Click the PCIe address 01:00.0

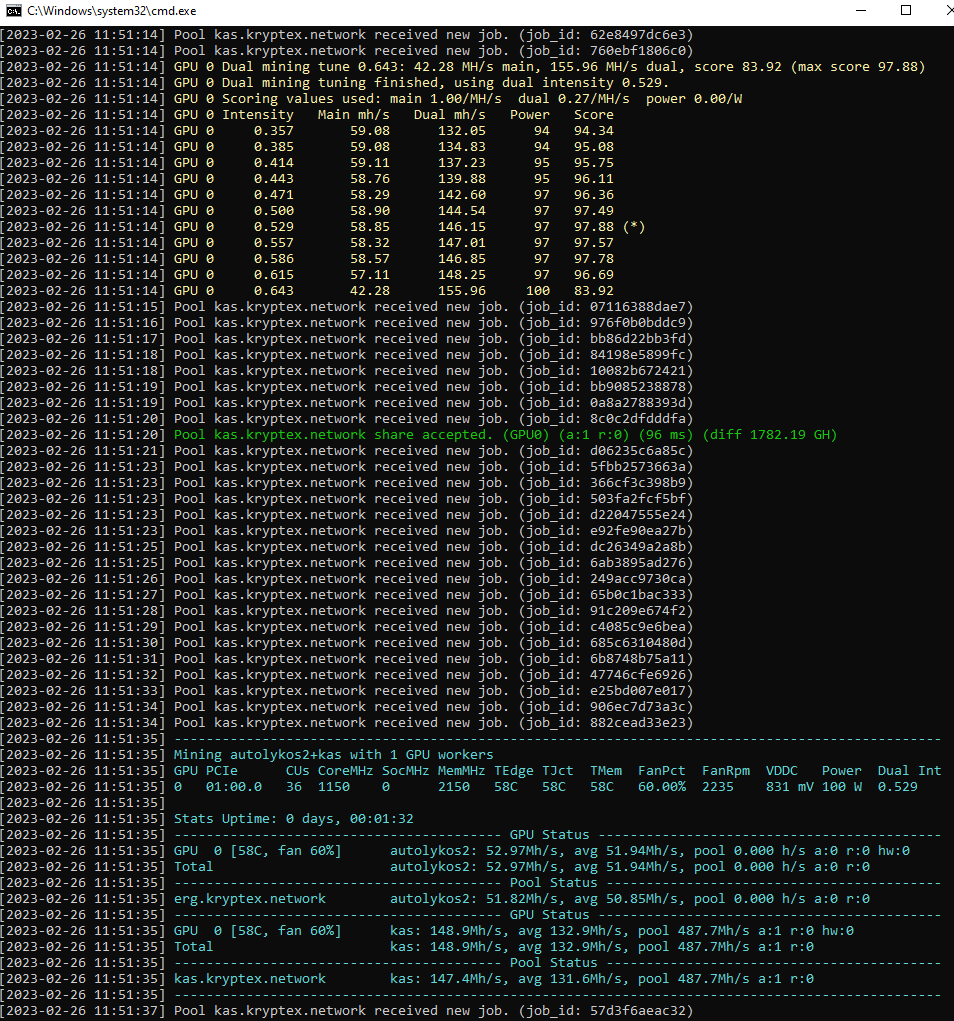[x=234, y=787]
